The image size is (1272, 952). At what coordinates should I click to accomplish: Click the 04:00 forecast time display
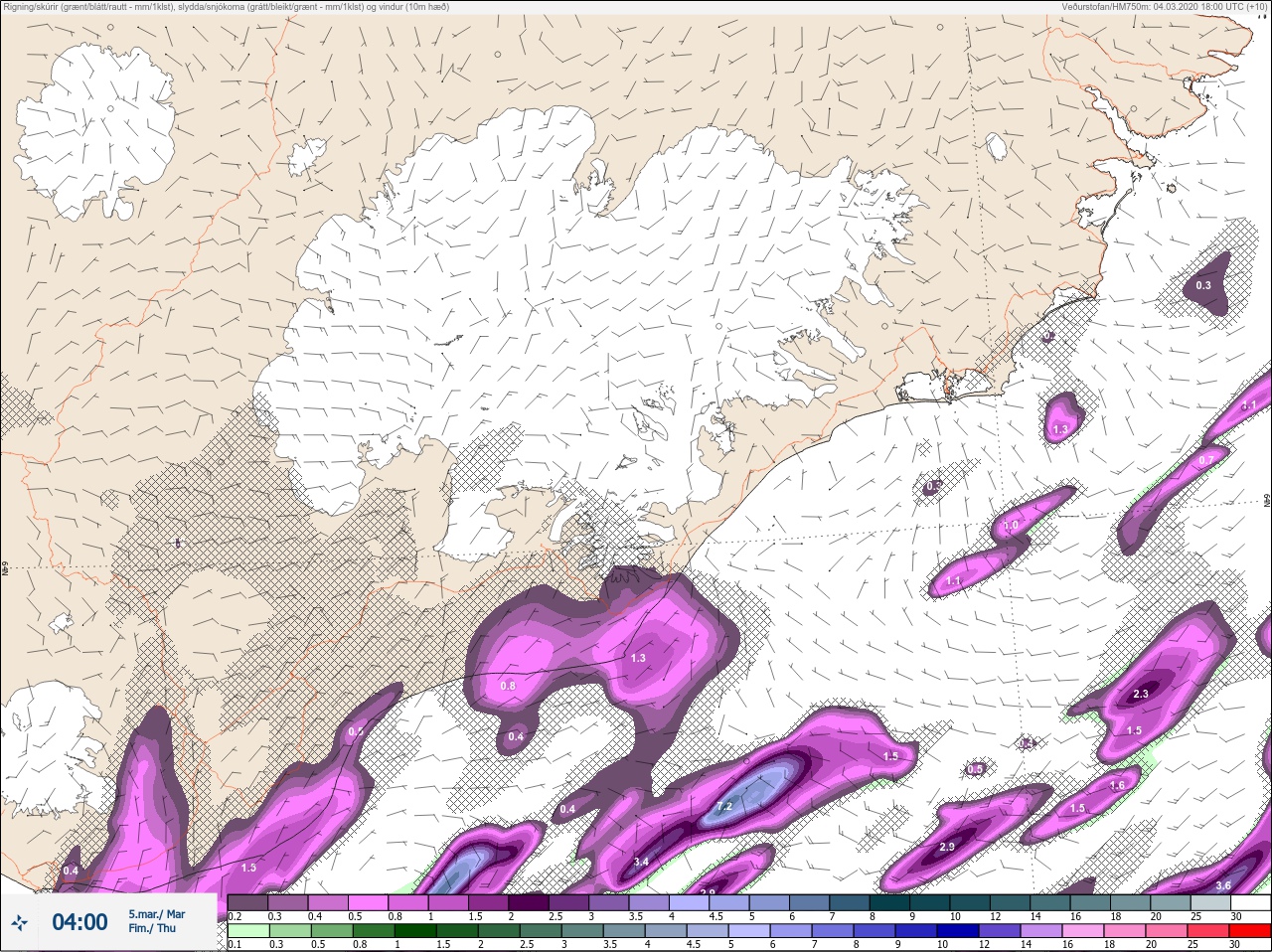79,922
